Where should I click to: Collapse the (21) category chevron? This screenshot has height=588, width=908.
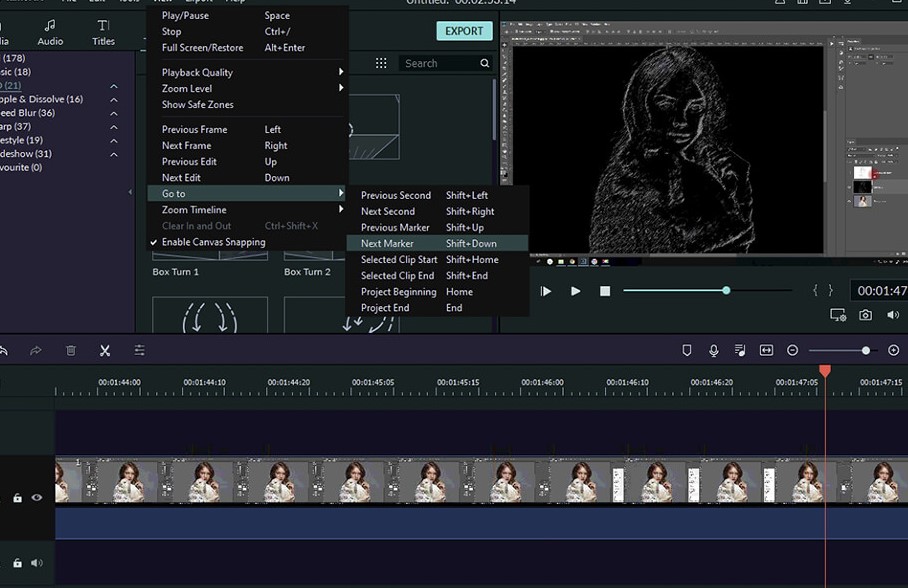coord(114,86)
